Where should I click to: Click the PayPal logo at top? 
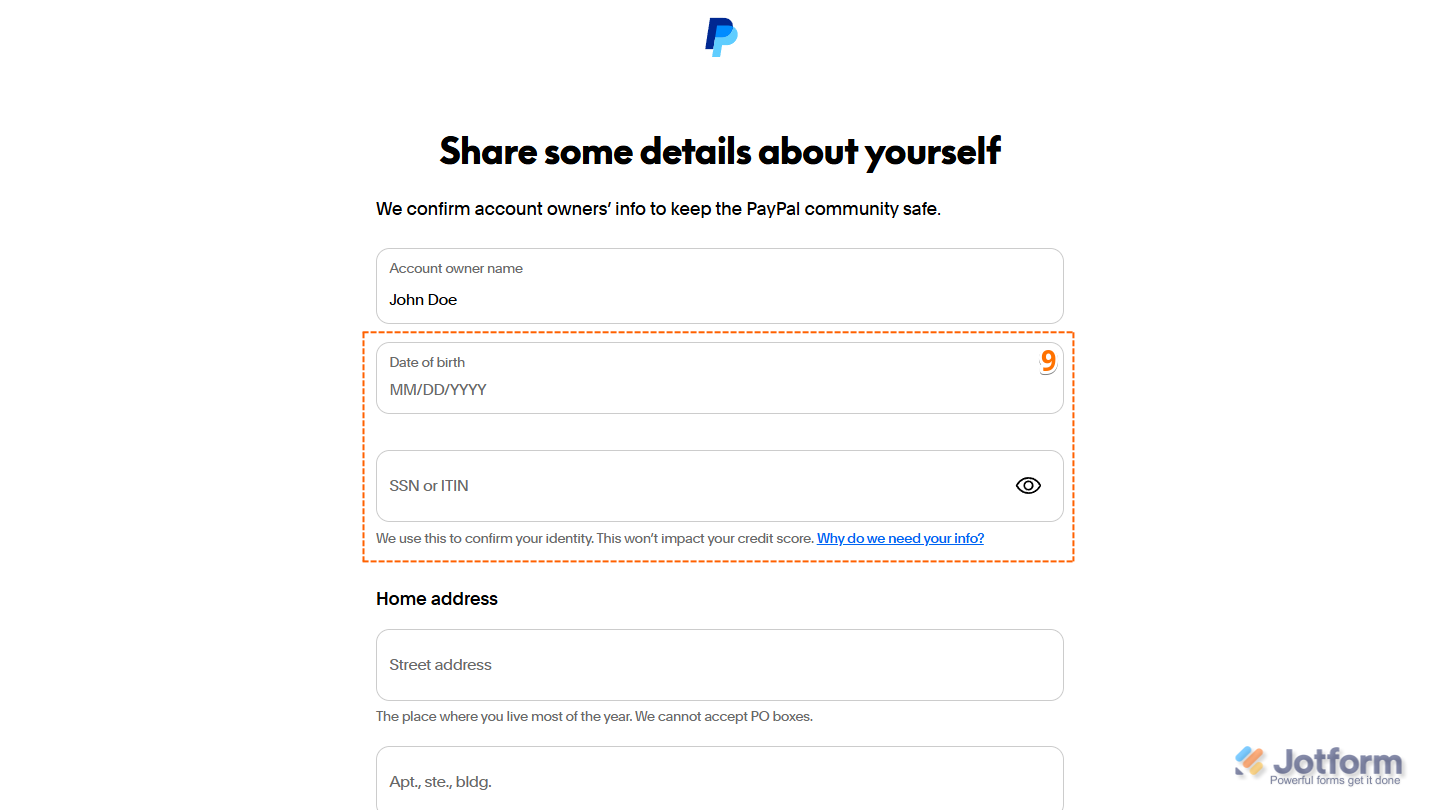point(719,37)
